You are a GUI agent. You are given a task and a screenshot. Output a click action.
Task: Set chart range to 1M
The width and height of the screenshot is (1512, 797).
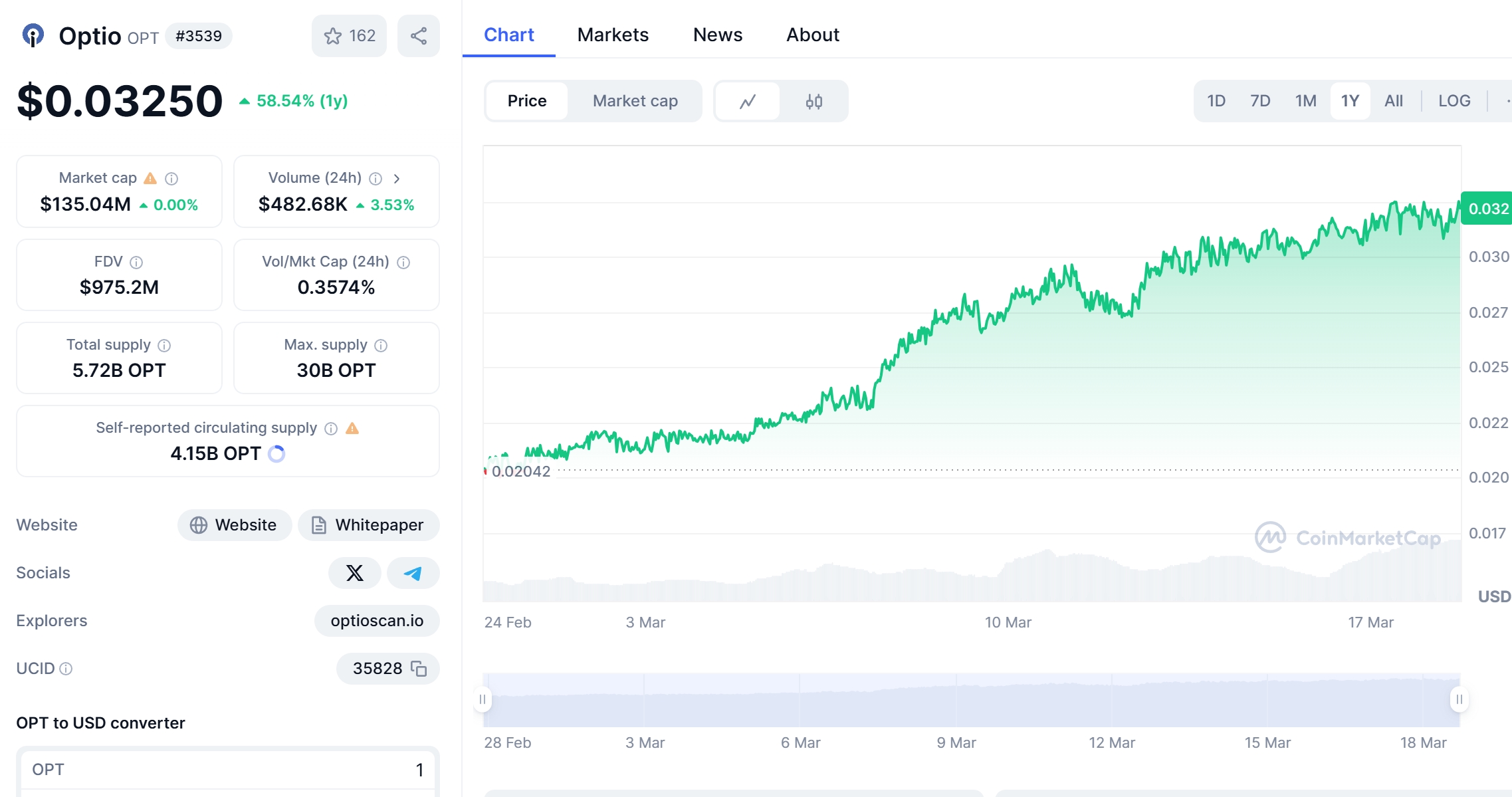(x=1305, y=101)
